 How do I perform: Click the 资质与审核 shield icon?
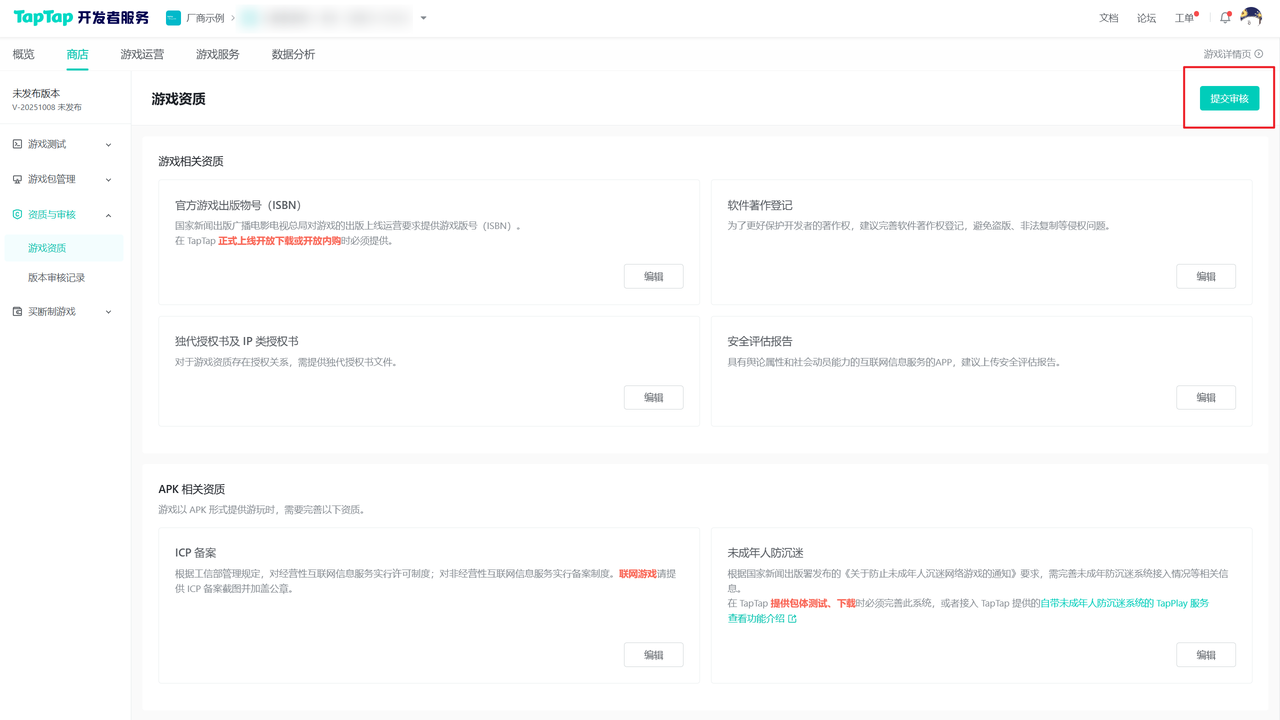pos(17,215)
